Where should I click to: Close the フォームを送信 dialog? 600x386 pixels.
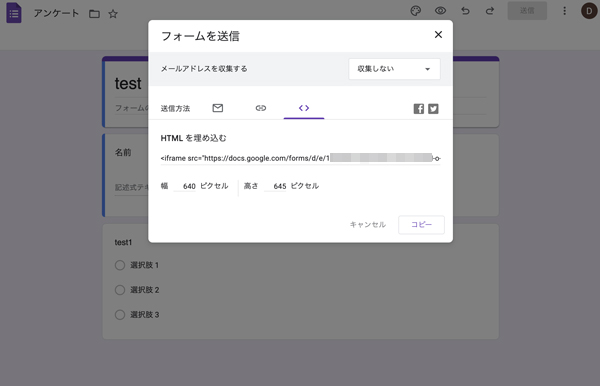pos(439,34)
